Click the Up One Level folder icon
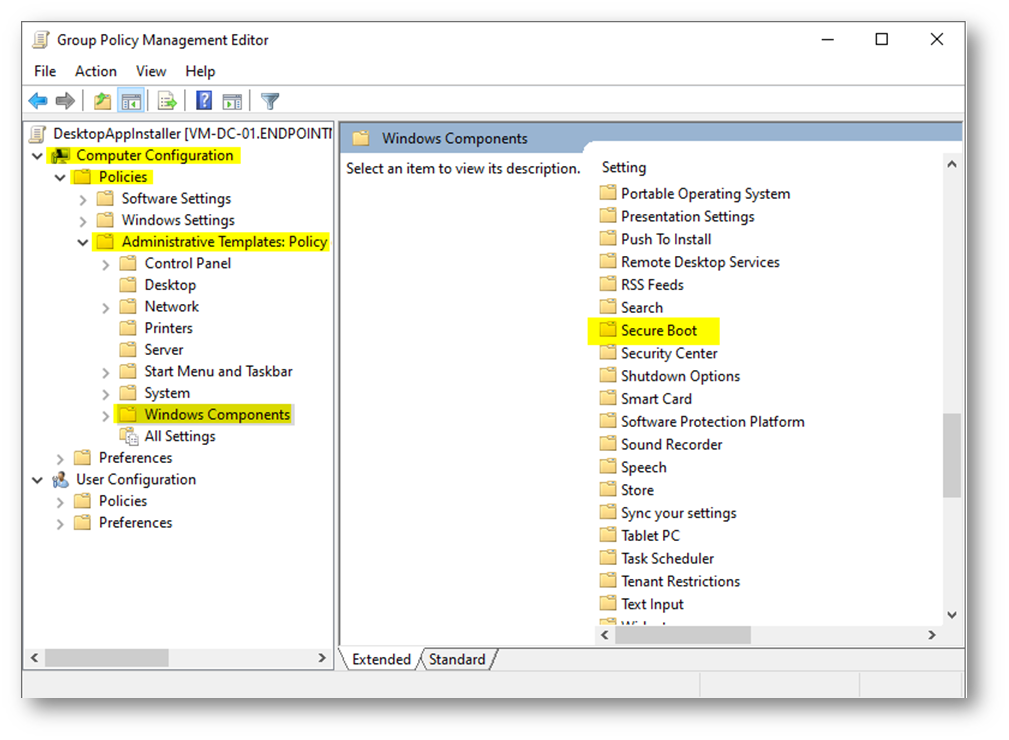 pyautogui.click(x=102, y=101)
